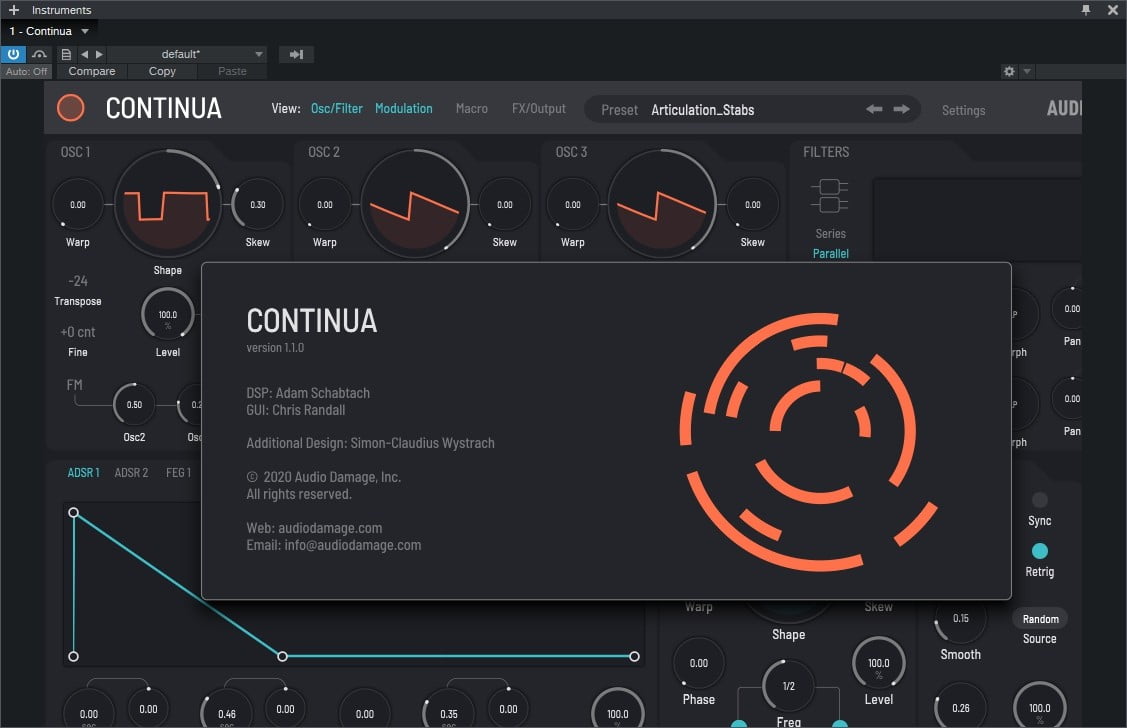
Task: Click the envelope peak node at top
Action: point(73,512)
